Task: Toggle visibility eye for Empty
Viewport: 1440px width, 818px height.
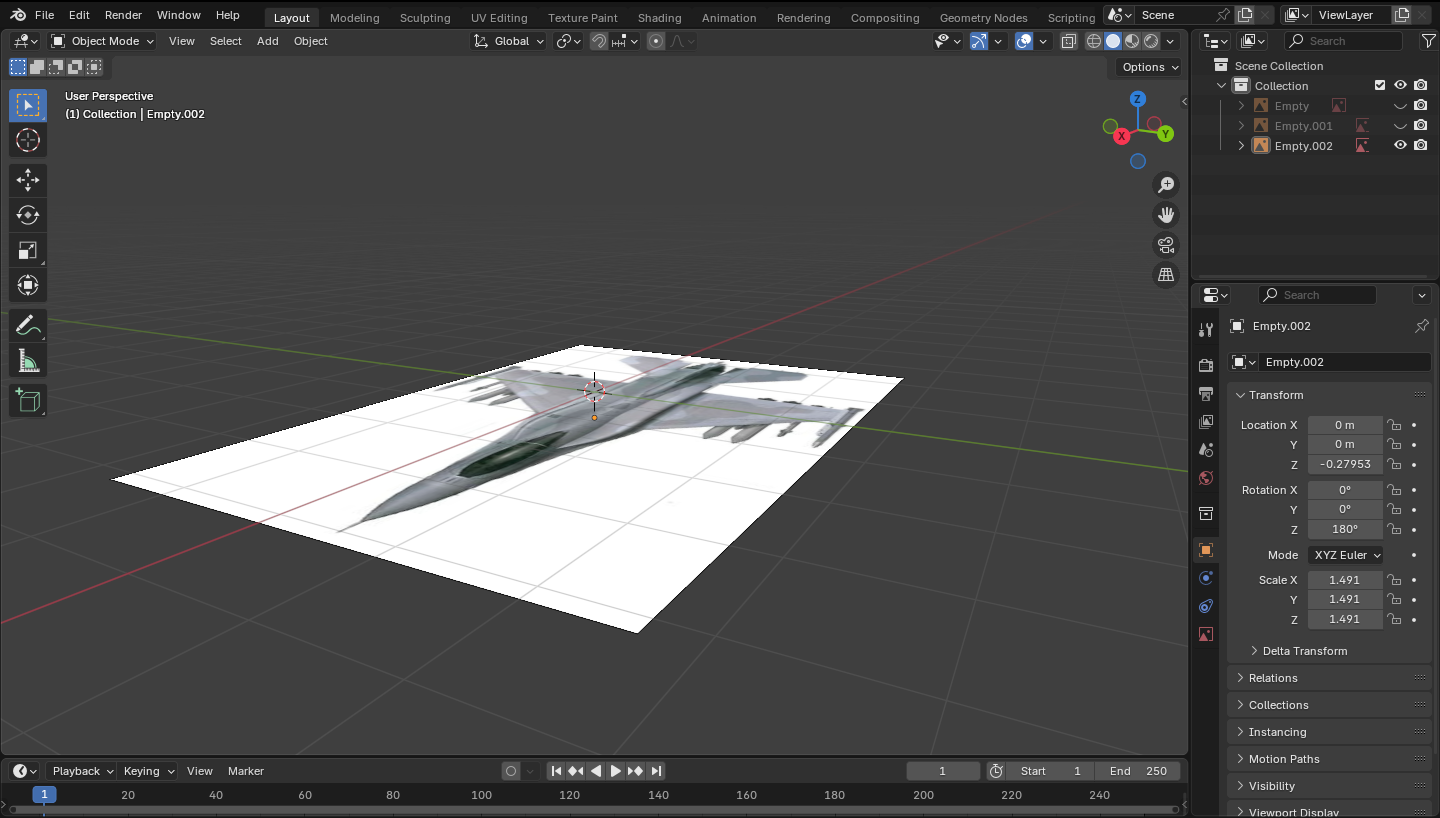Action: coord(1400,105)
